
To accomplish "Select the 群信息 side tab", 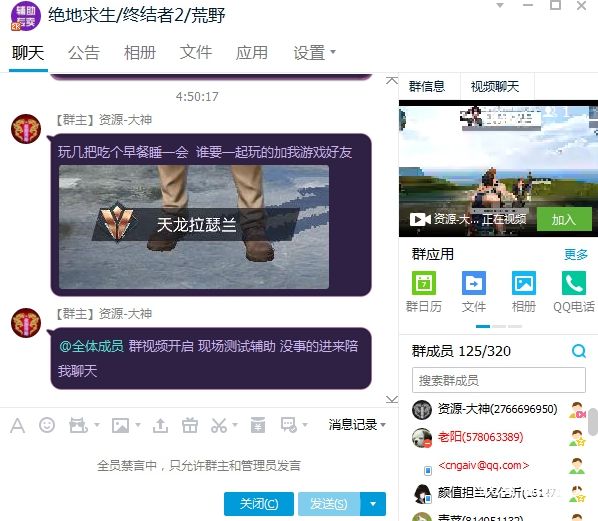I will [x=427, y=86].
